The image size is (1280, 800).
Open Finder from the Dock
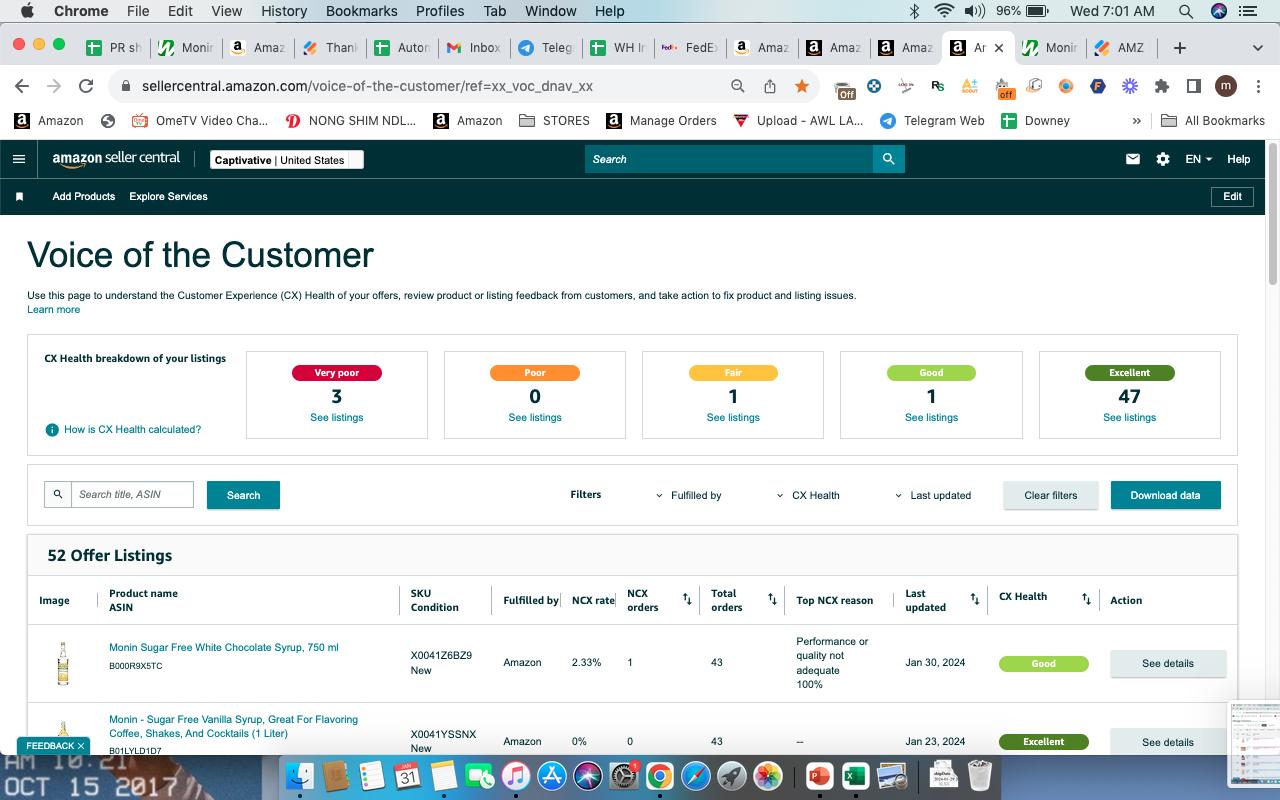click(x=300, y=776)
